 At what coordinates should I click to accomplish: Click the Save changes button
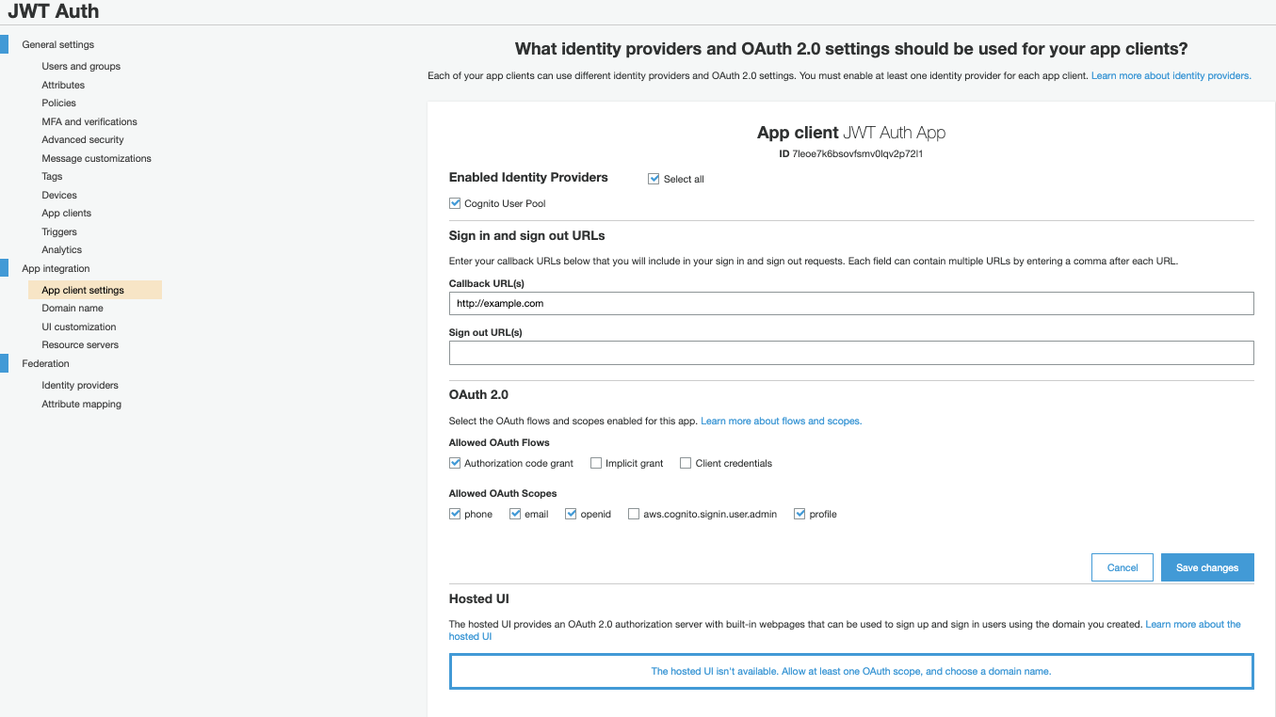(x=1207, y=567)
